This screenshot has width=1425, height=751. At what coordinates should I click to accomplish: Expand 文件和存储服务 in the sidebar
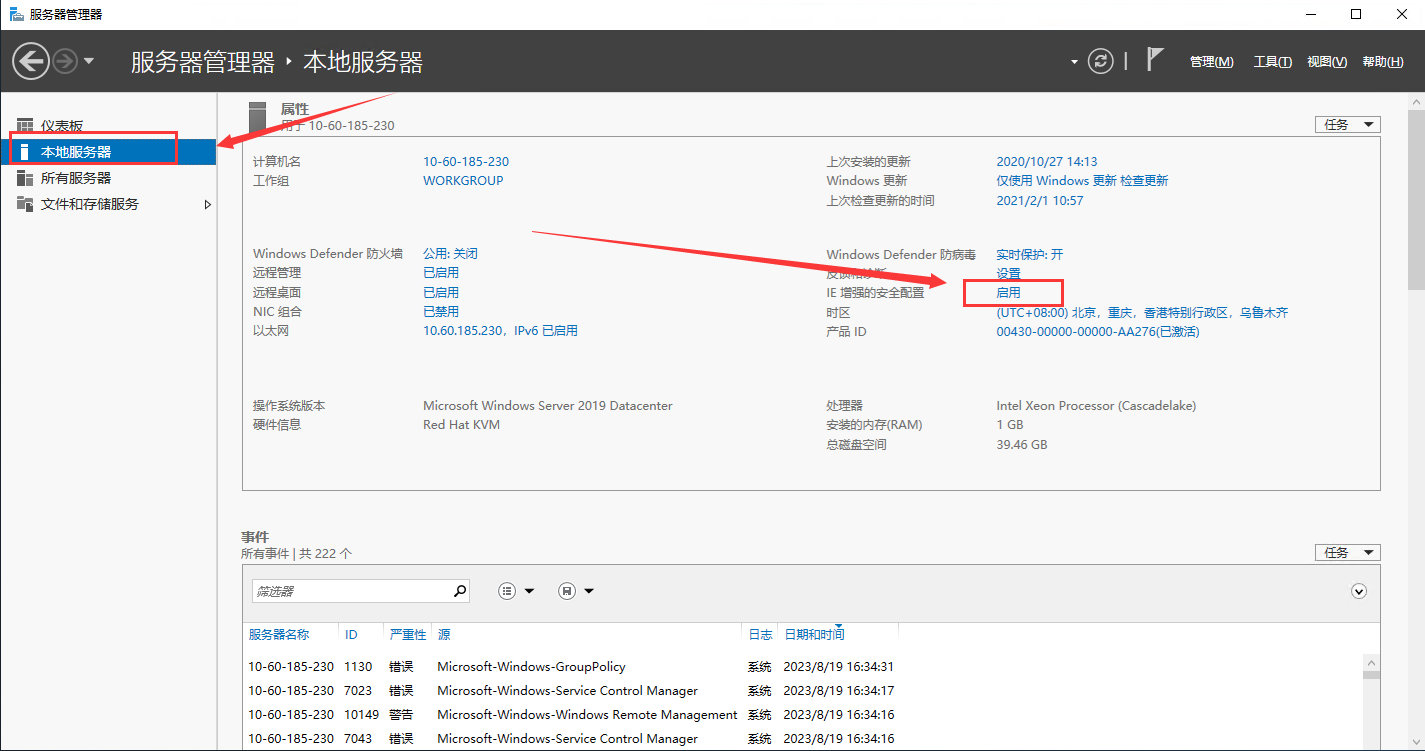(x=208, y=203)
